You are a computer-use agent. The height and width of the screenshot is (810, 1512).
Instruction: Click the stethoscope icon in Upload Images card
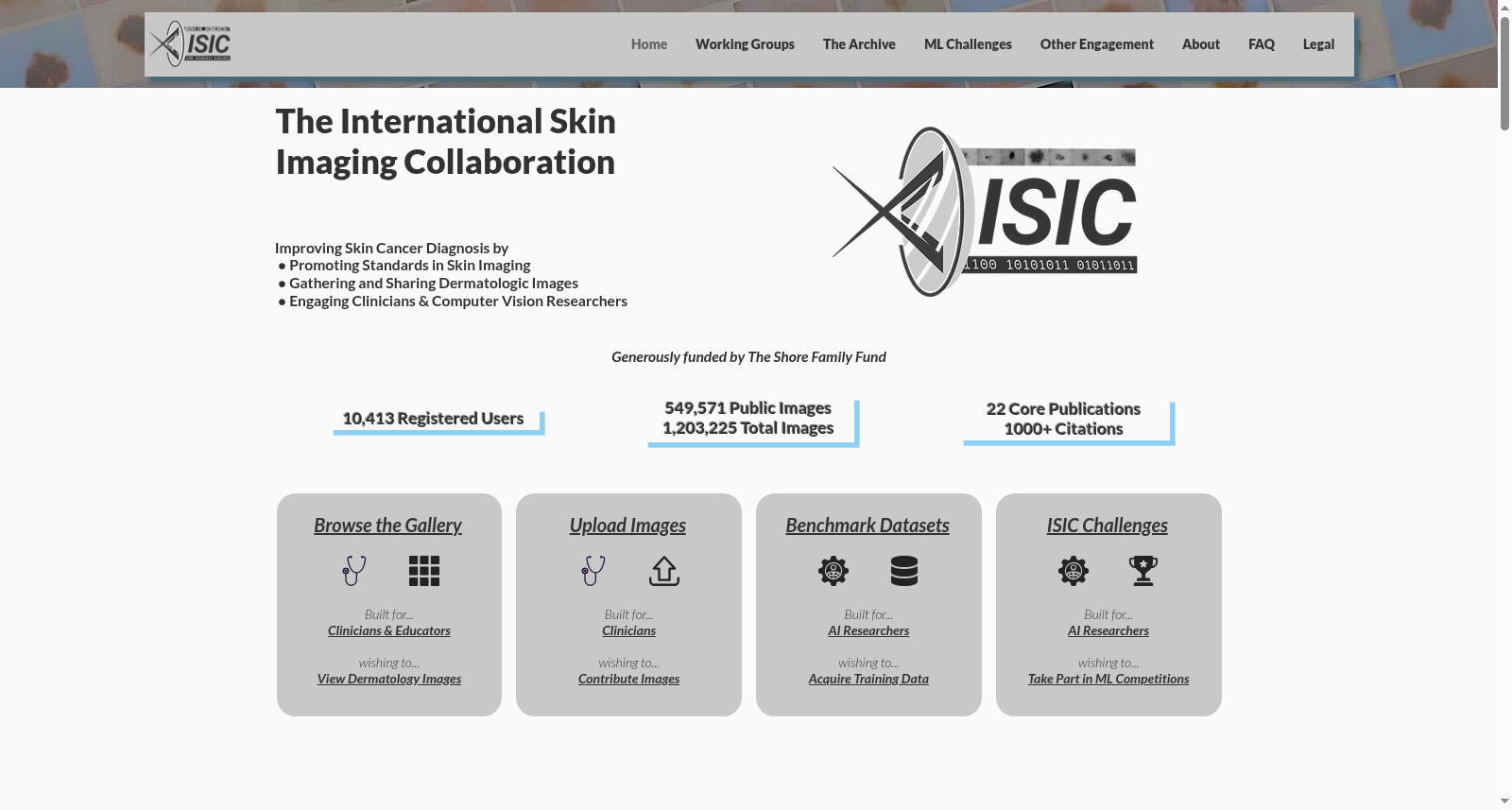[x=593, y=570]
